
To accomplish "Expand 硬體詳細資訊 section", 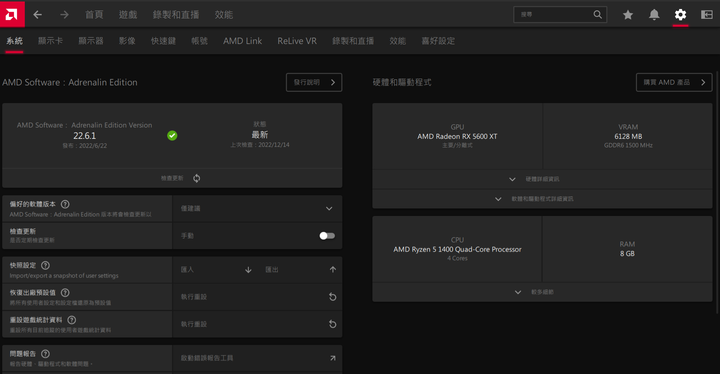I will [x=542, y=179].
